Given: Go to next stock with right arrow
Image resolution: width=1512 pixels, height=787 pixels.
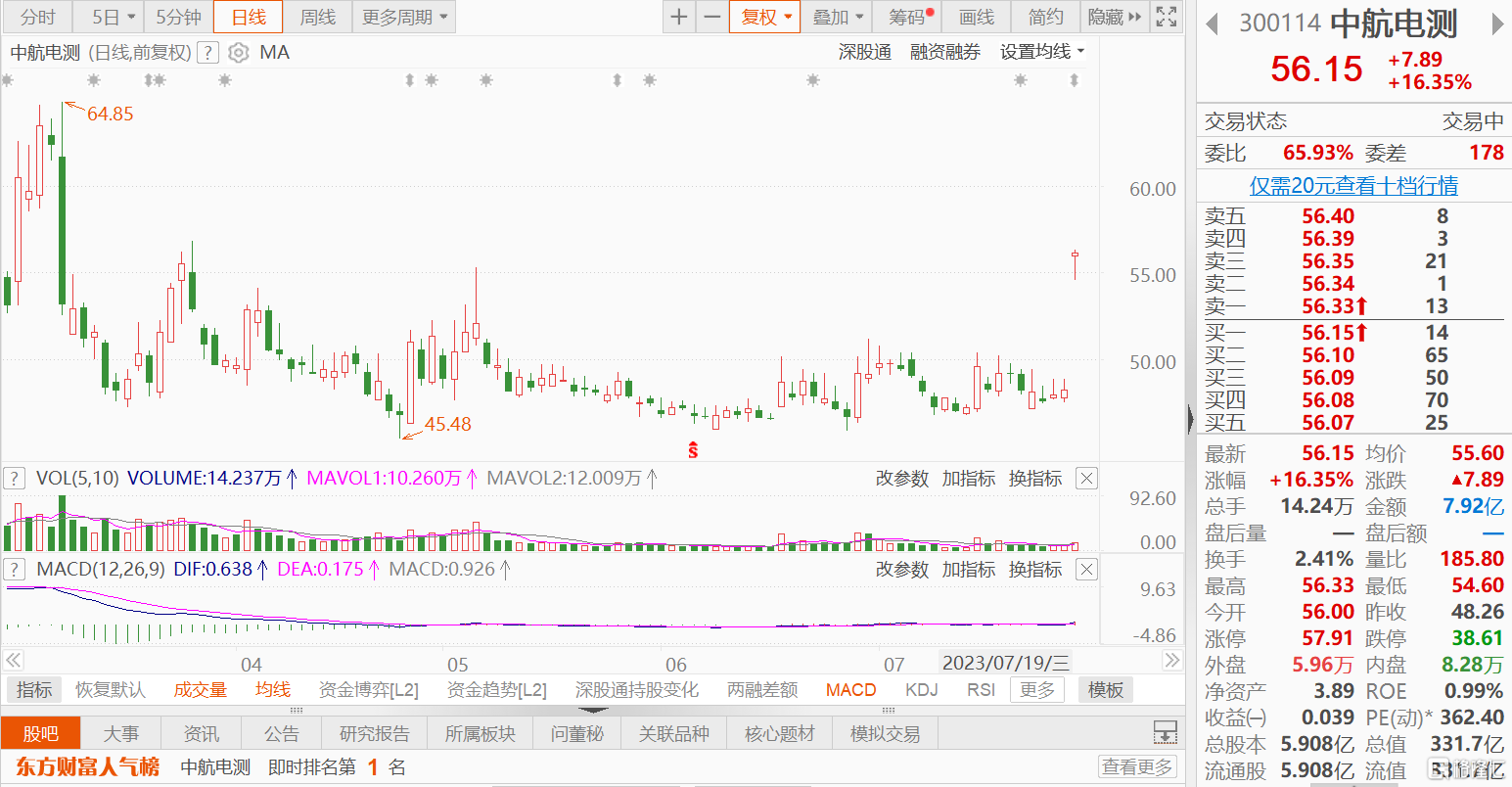Looking at the screenshot, I should [x=1497, y=23].
